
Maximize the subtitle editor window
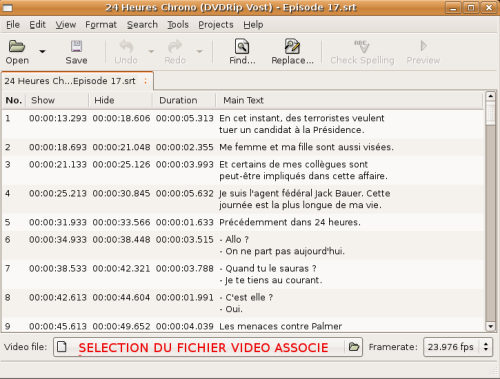[x=471, y=8]
